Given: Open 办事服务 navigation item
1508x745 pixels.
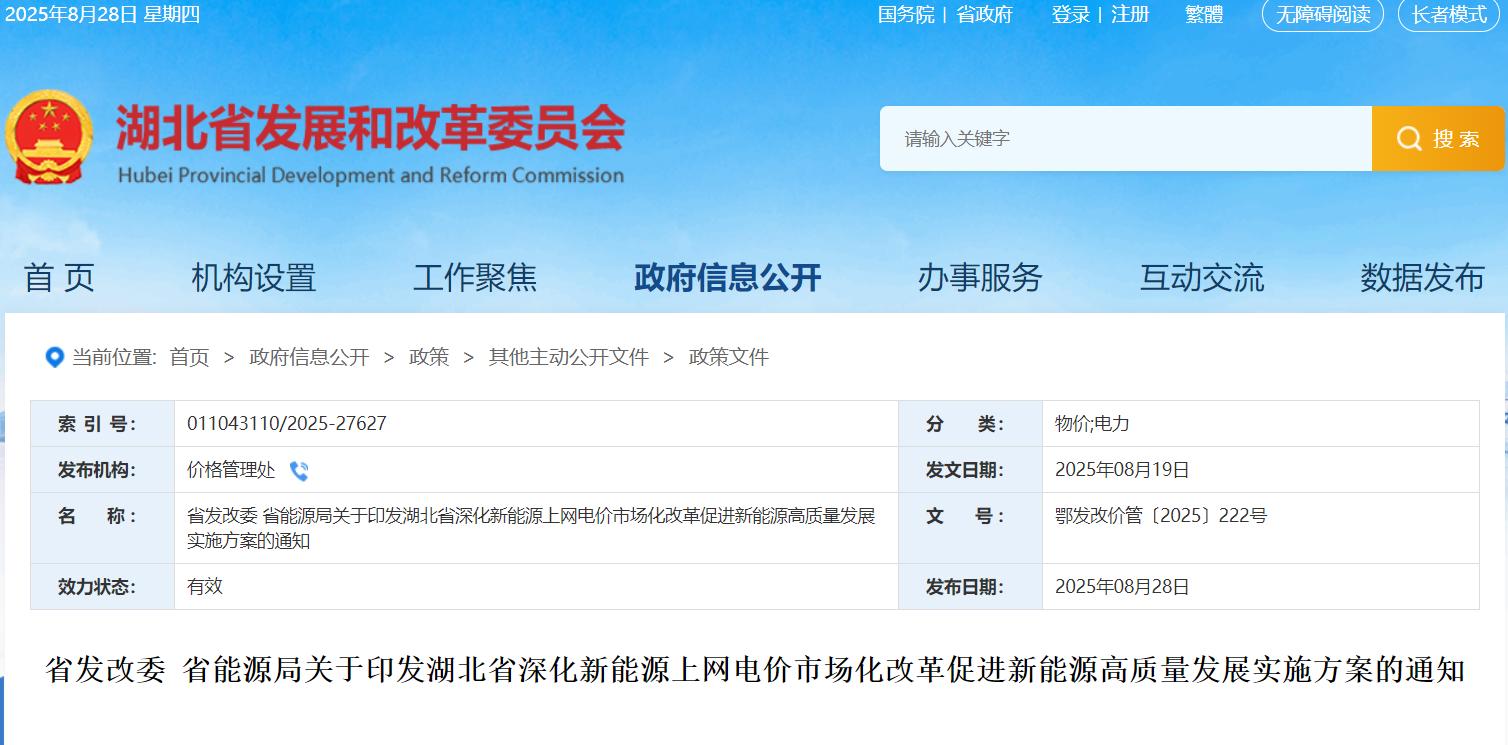Looking at the screenshot, I should coord(980,277).
